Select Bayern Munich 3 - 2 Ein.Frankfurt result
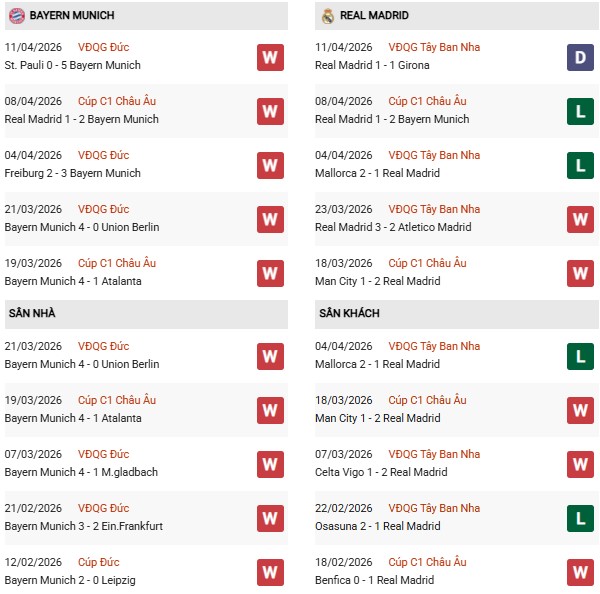600x594 pixels. [x=83, y=526]
